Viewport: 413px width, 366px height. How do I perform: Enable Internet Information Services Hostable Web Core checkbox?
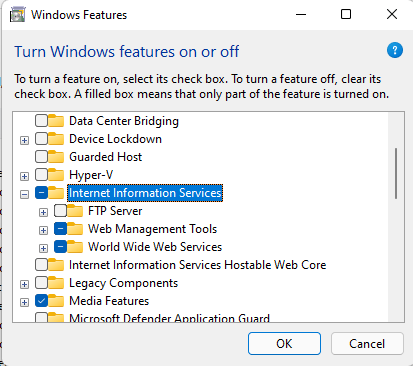41,265
